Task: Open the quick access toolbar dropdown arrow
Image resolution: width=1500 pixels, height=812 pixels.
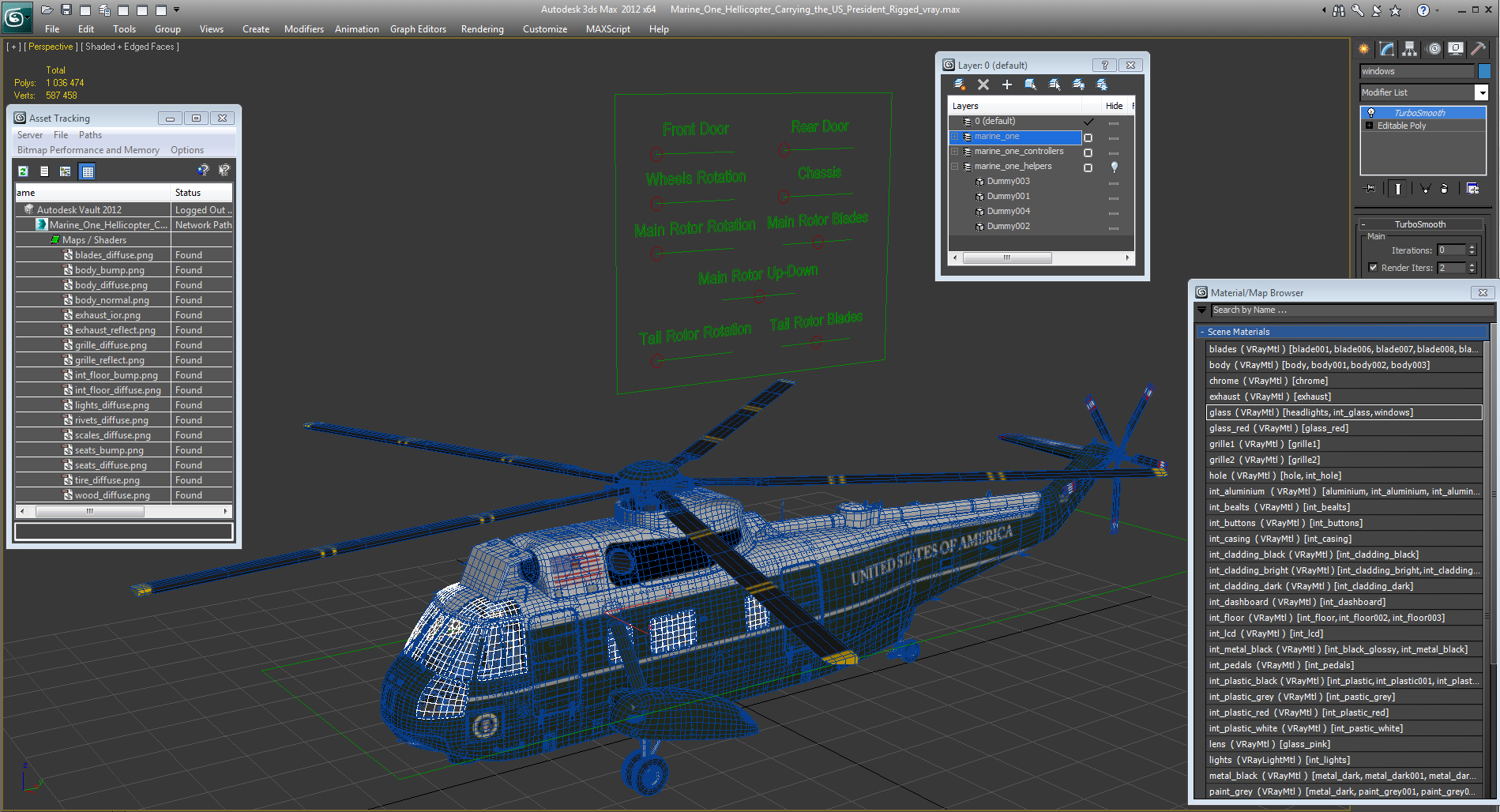Action: click(176, 9)
